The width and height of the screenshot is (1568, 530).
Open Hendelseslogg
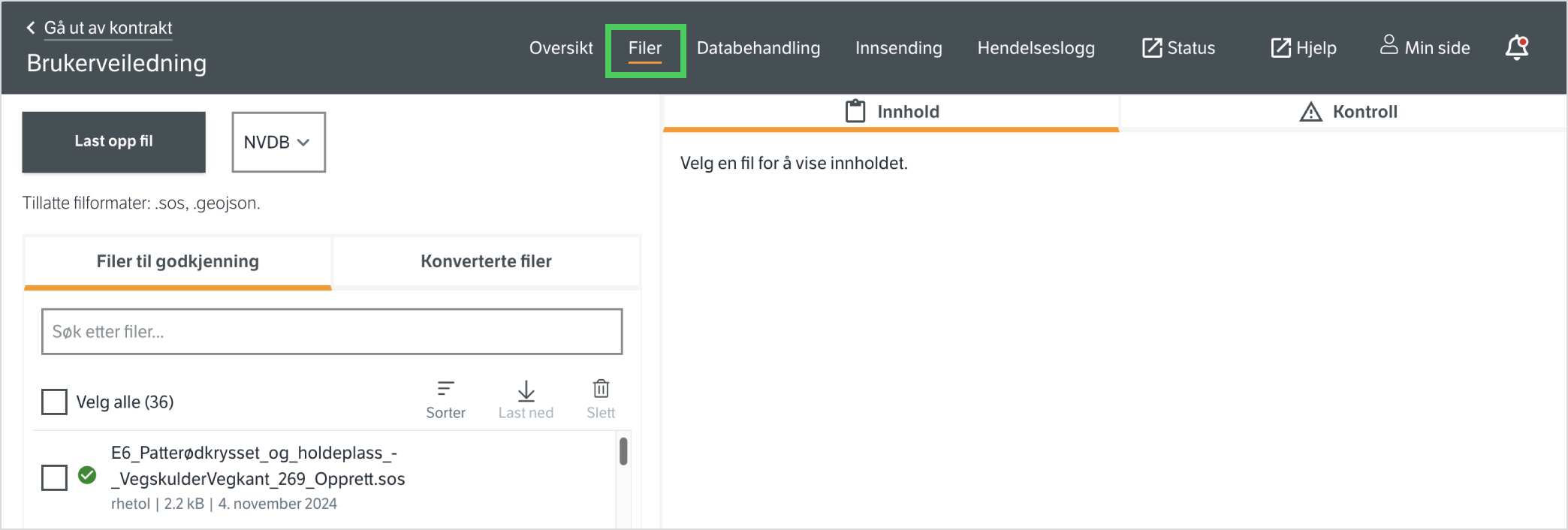(1036, 48)
